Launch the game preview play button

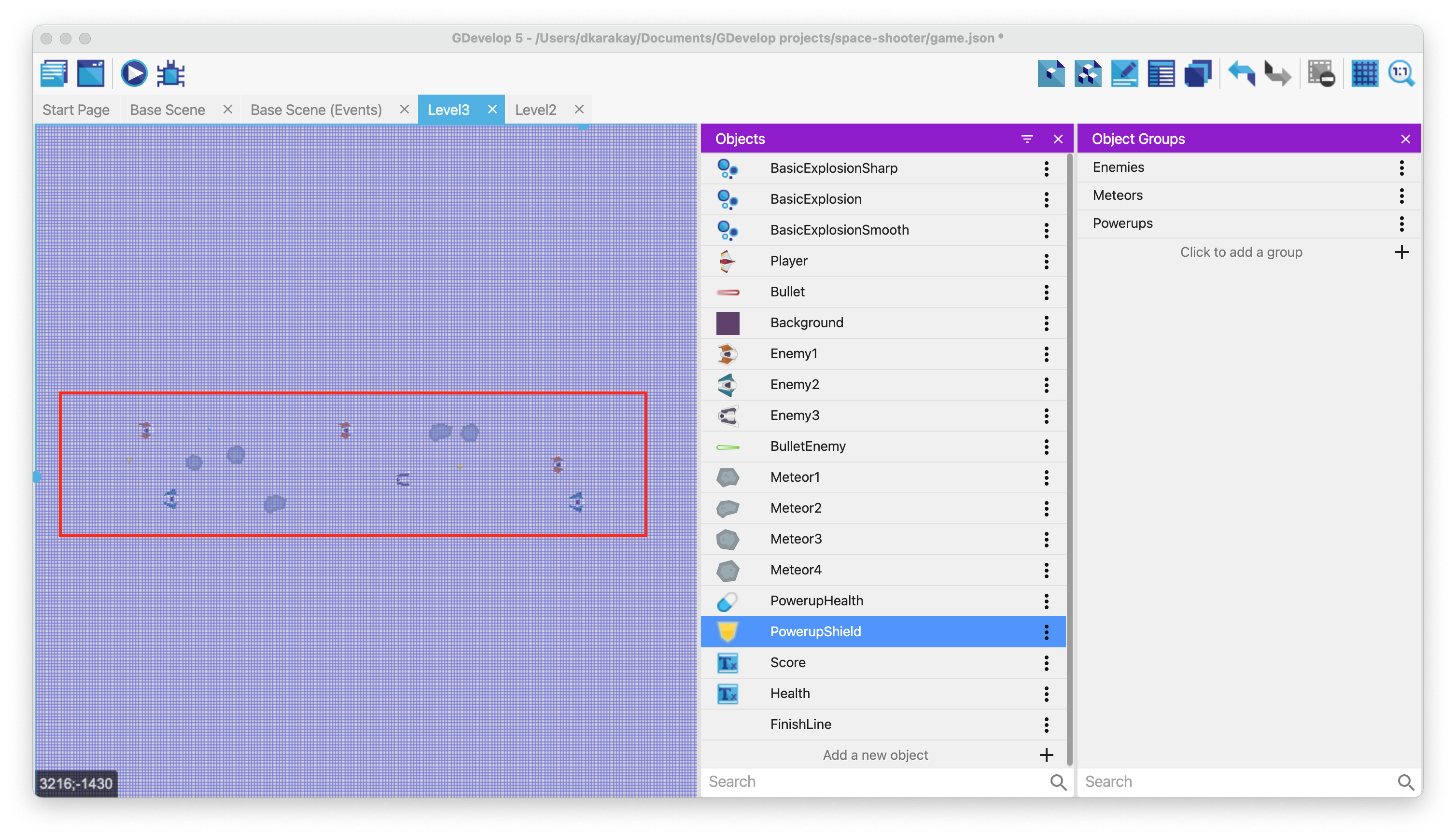134,74
